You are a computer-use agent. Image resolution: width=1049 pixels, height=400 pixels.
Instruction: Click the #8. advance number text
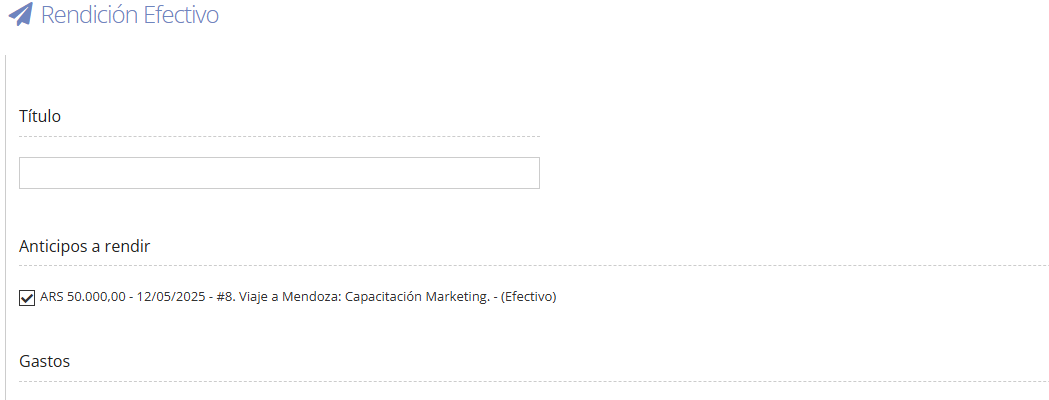click(219, 297)
